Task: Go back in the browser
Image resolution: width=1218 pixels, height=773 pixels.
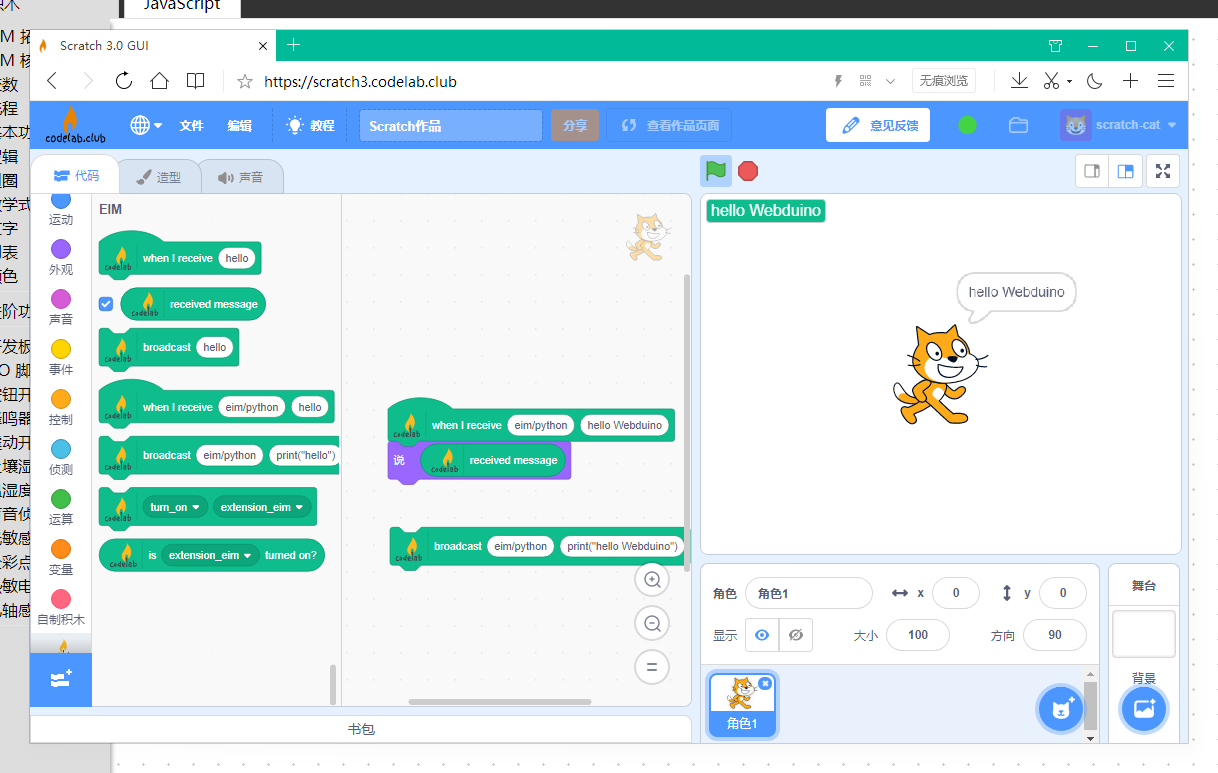Action: (x=52, y=81)
